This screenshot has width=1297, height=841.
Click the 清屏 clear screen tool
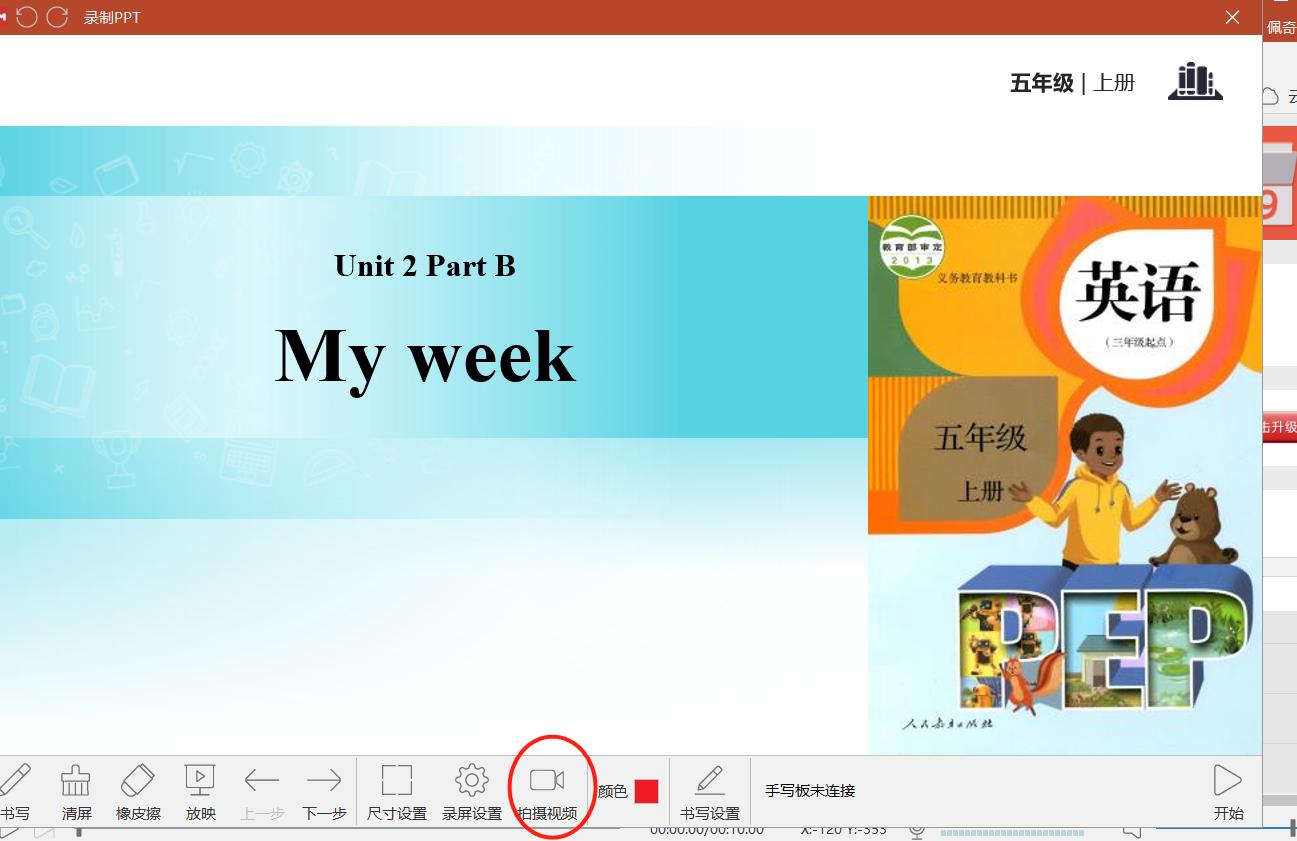[x=76, y=790]
